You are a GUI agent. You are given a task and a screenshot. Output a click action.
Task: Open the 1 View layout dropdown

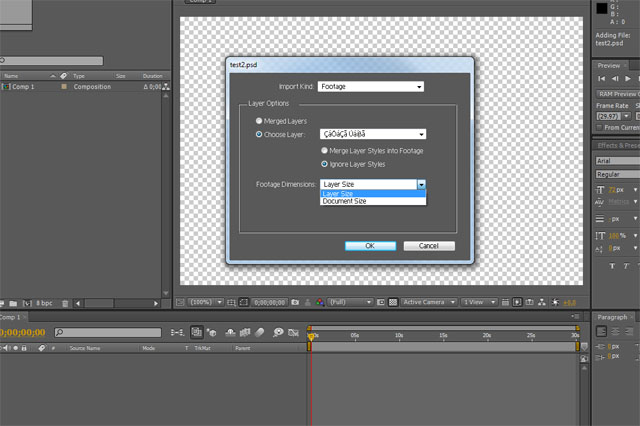click(479, 302)
